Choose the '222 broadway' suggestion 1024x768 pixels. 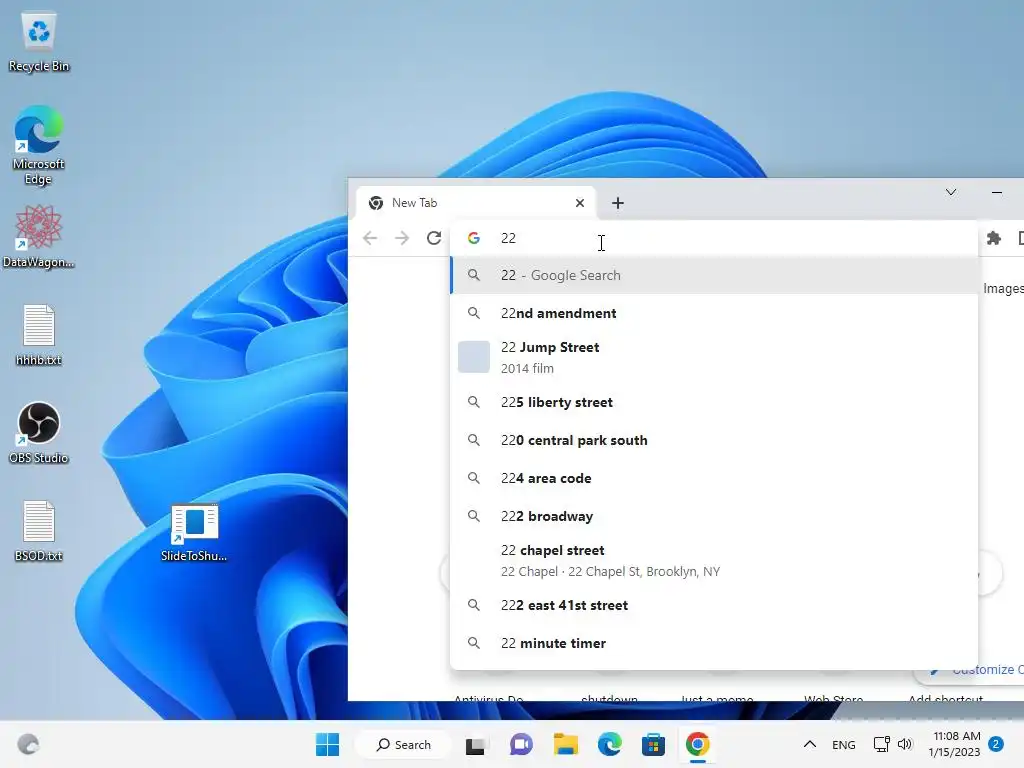tap(714, 516)
